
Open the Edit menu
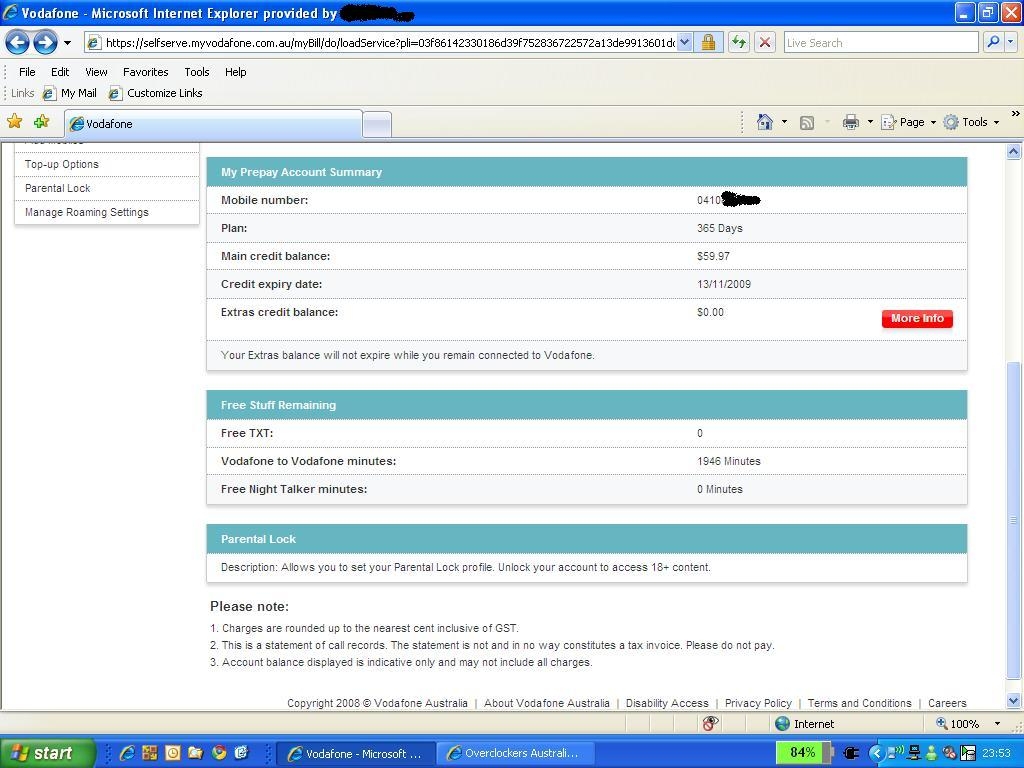click(60, 72)
